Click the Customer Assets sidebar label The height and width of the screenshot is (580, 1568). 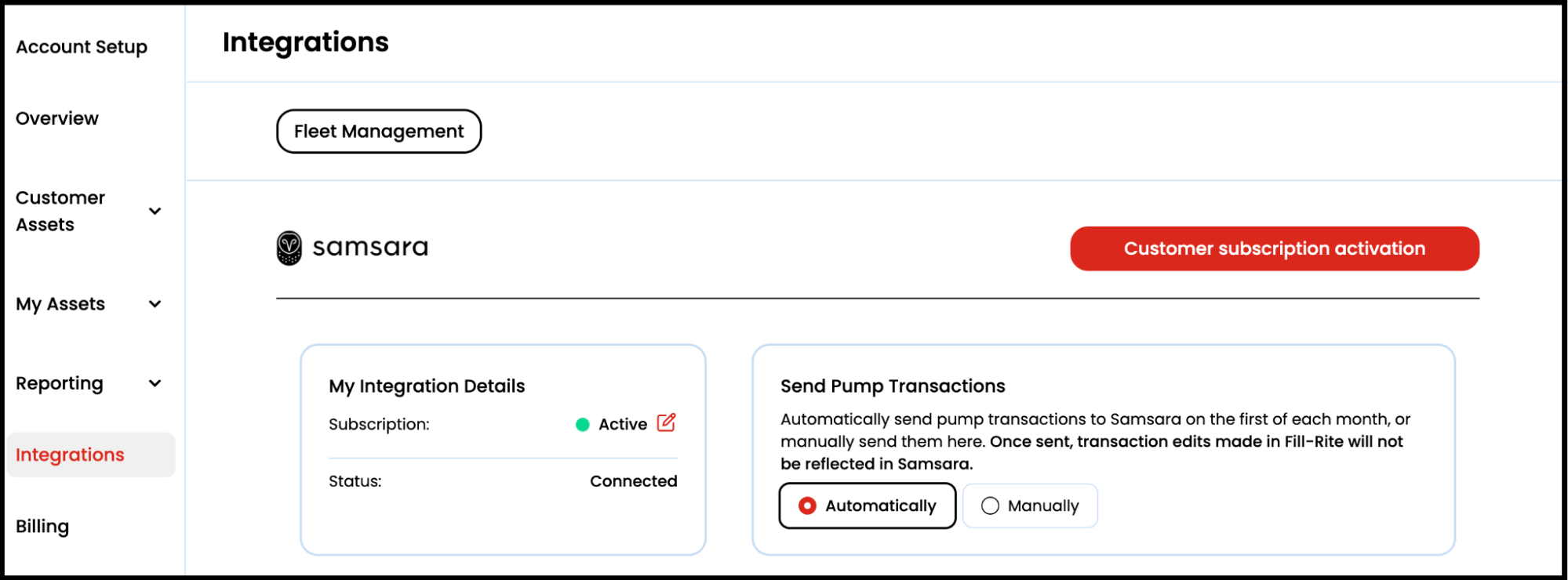[60, 211]
